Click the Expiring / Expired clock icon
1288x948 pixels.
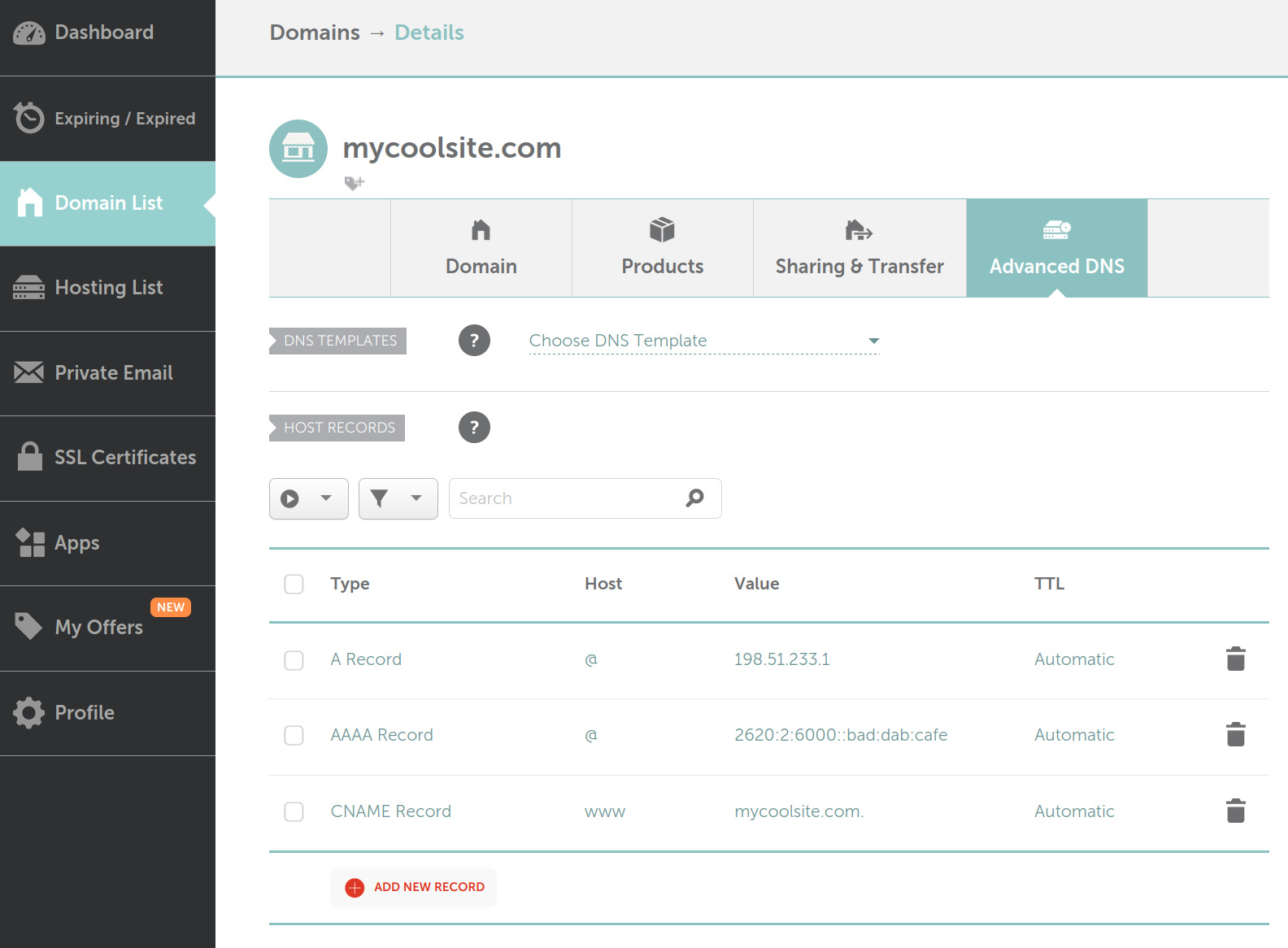29,118
